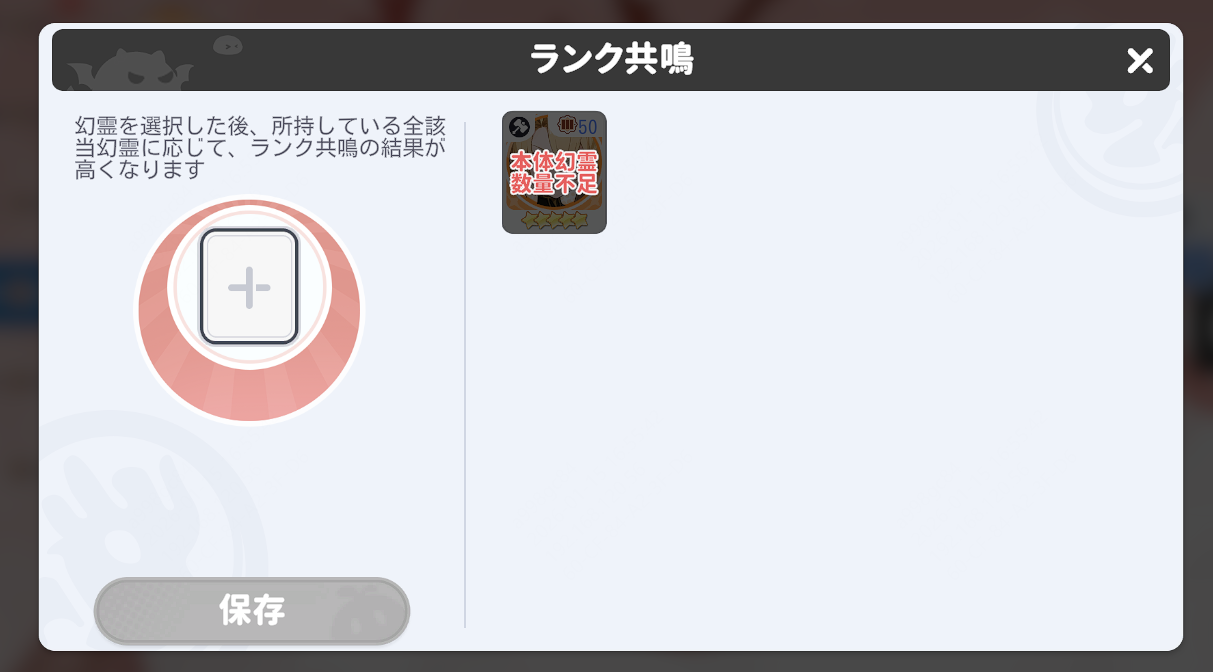This screenshot has width=1213, height=672.
Task: Click the level badge icon beside 50
Action: point(567,125)
